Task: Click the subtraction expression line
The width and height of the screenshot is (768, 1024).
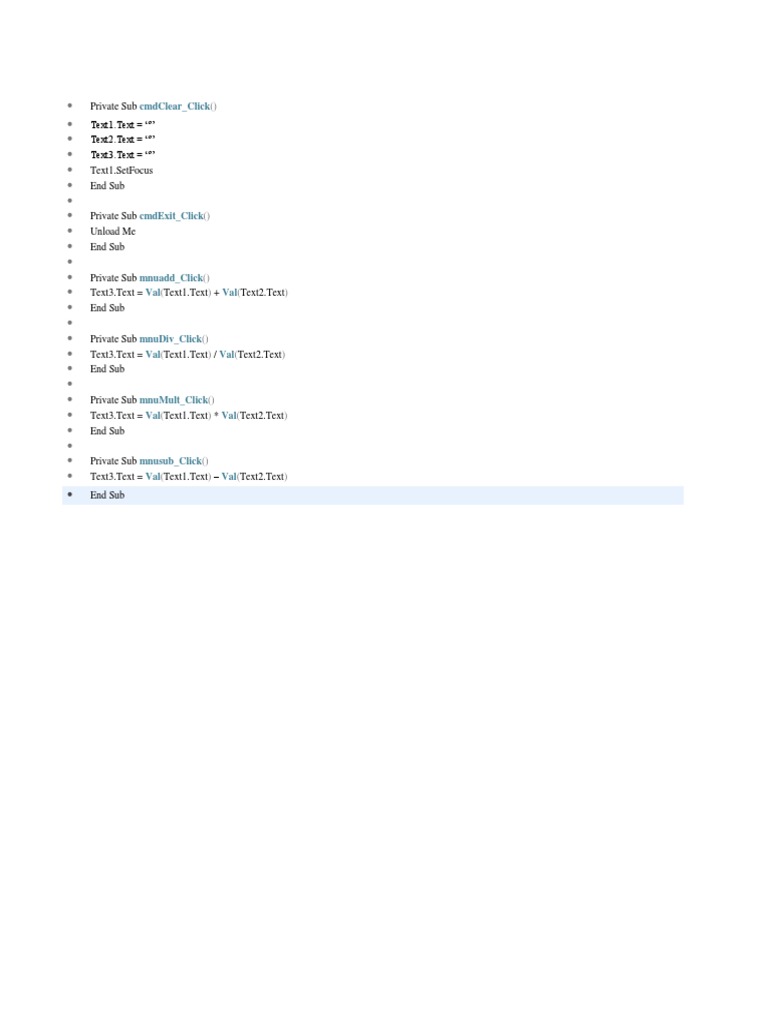Action: click(x=189, y=477)
